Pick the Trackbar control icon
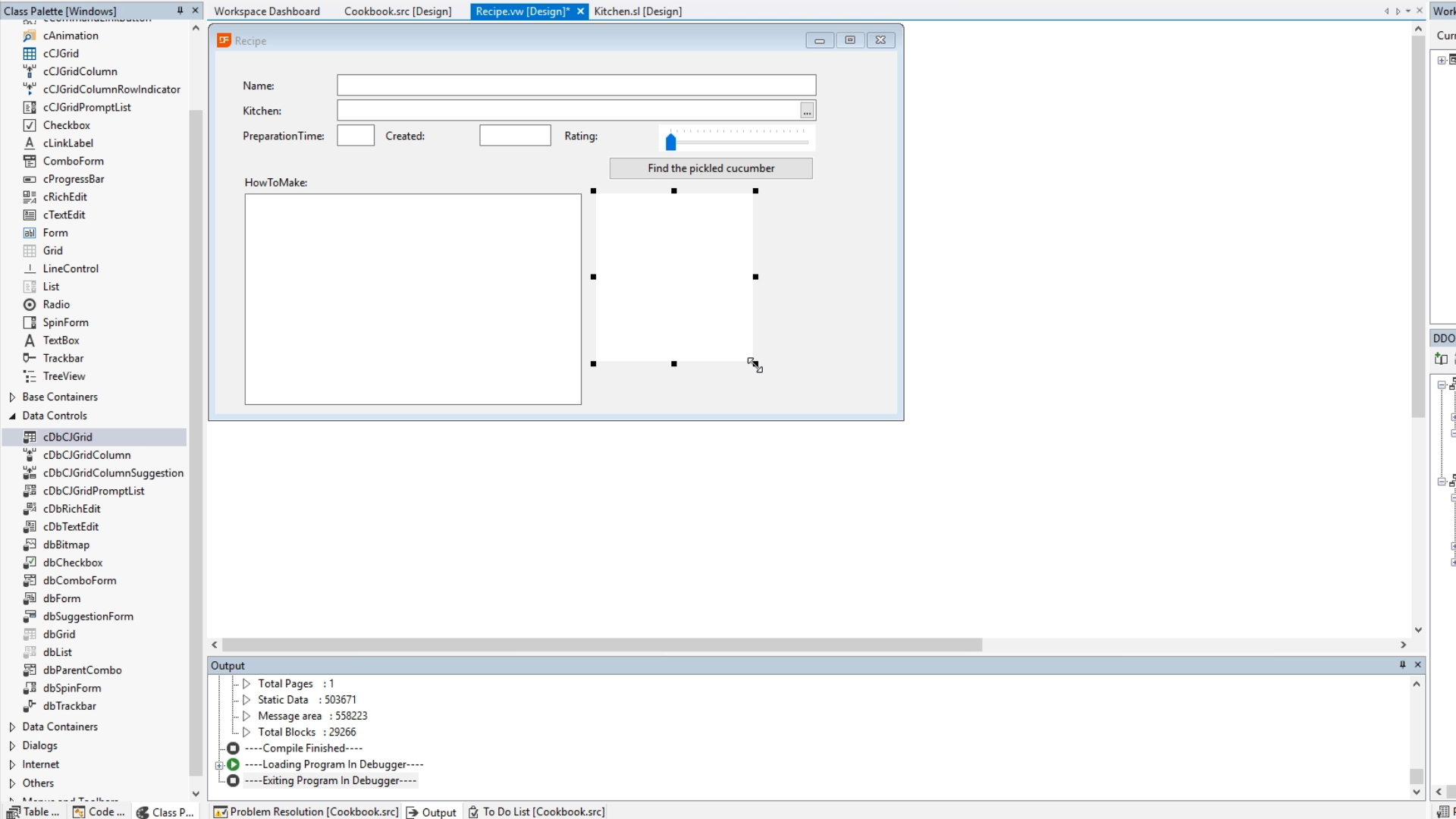Image resolution: width=1456 pixels, height=819 pixels. [x=30, y=358]
